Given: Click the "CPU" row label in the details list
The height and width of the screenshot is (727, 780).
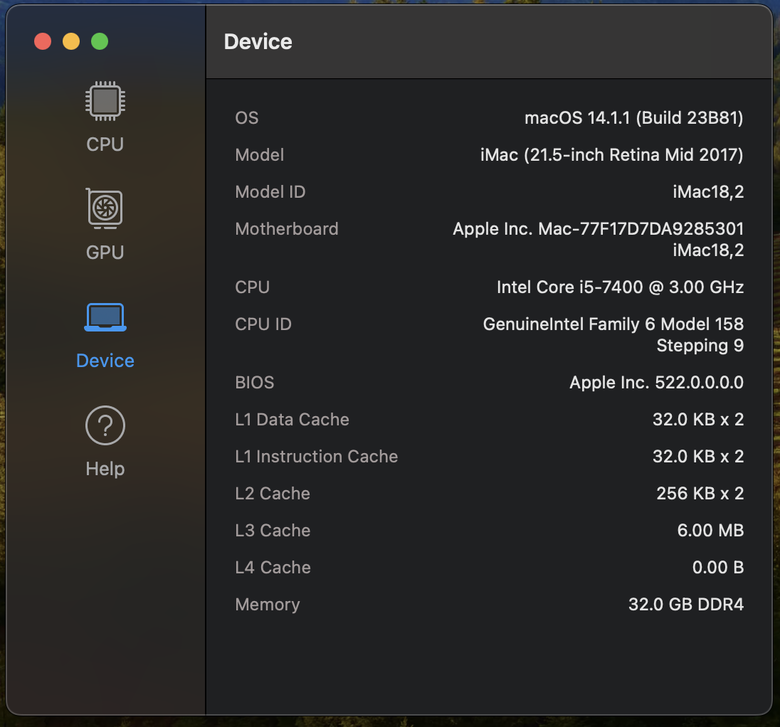Looking at the screenshot, I should 252,287.
